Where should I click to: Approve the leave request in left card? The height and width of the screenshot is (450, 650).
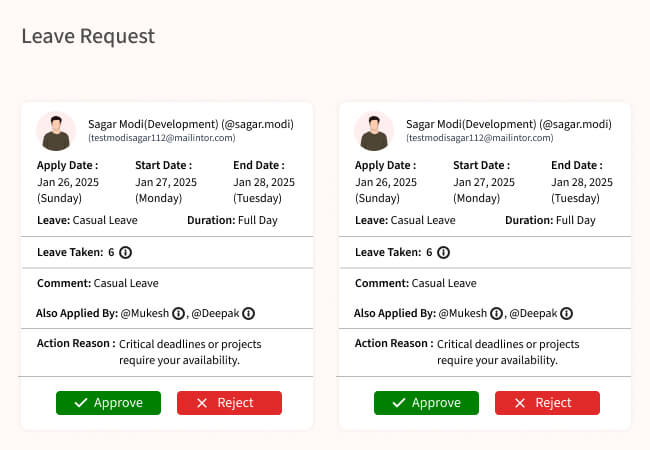(x=107, y=403)
